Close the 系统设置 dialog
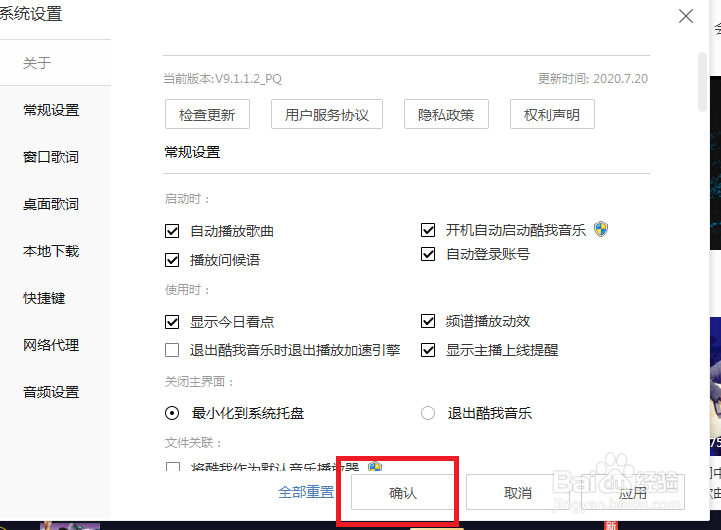The width and height of the screenshot is (721, 530). [x=686, y=16]
